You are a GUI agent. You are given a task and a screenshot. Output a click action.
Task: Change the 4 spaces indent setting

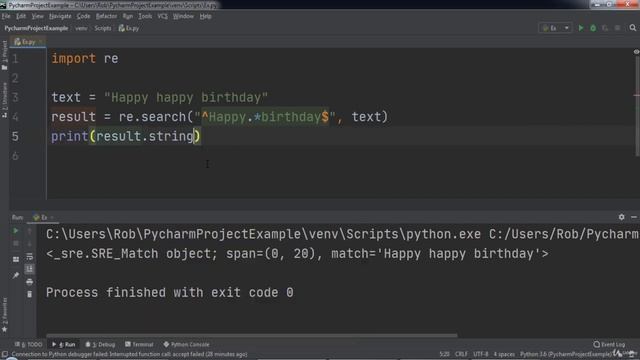click(504, 354)
